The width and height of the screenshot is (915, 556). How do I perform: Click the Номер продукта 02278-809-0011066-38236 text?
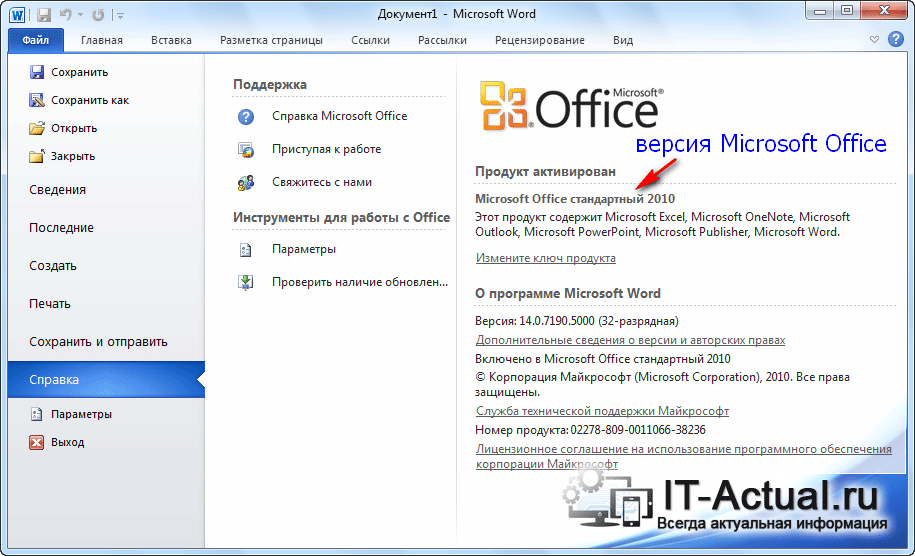(590, 430)
